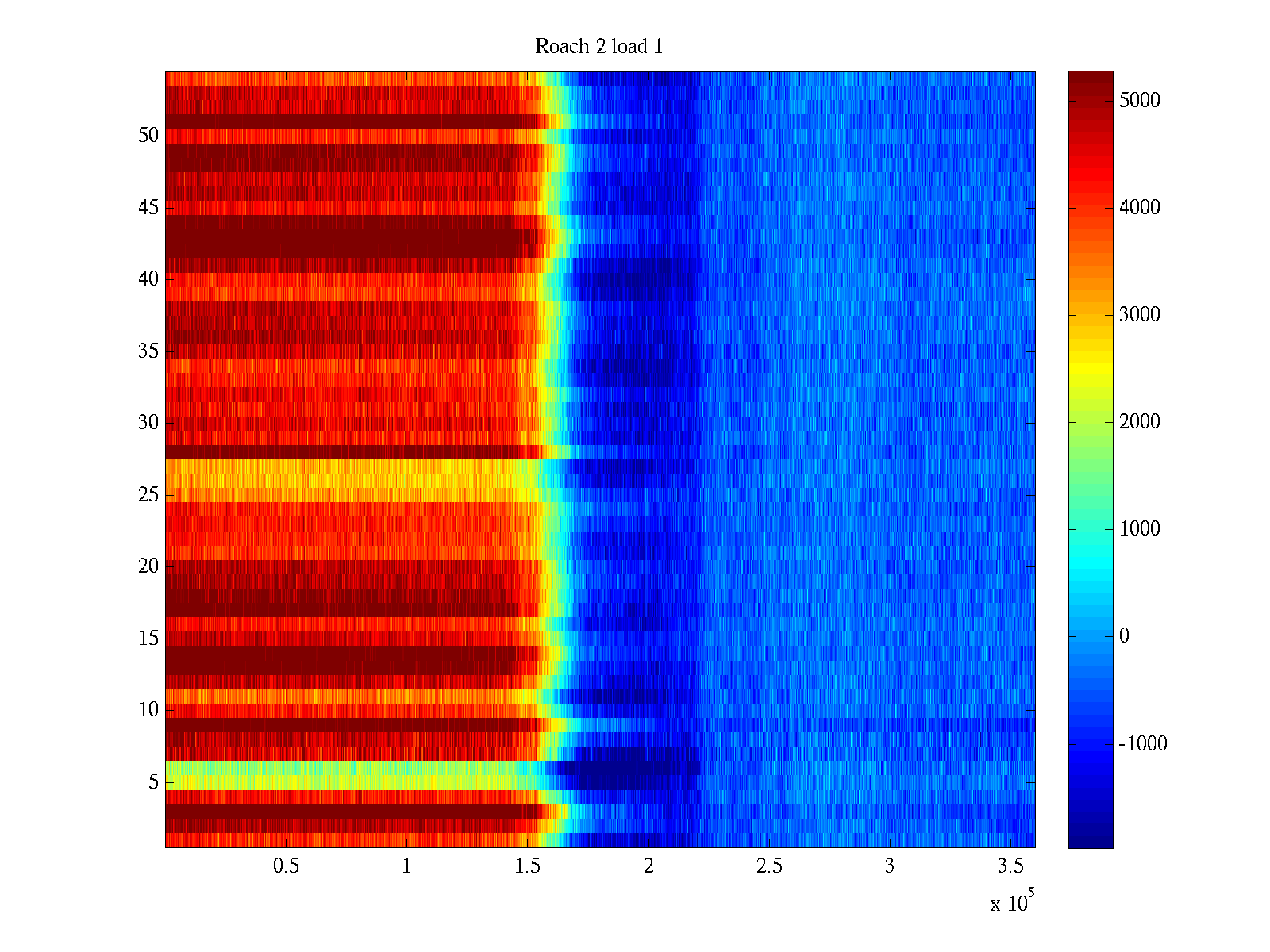Select the y-axis tick label 10
This screenshot has height=952, width=1270.
[148, 710]
